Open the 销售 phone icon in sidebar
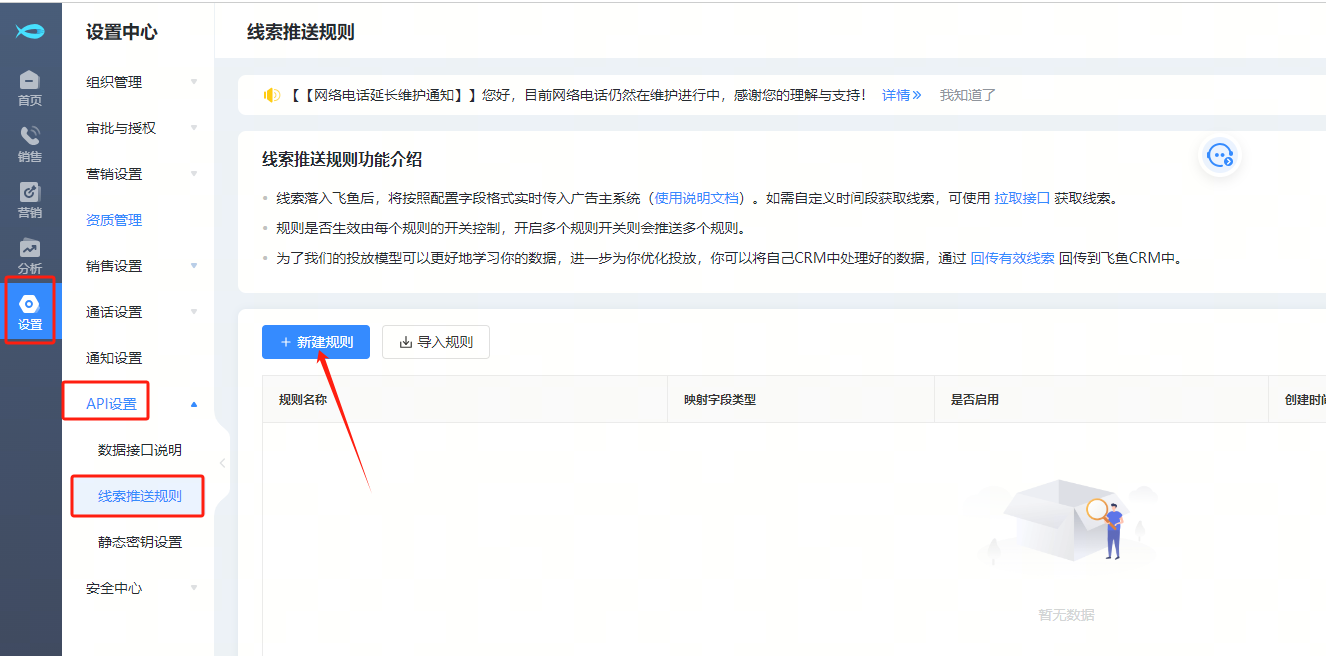The height and width of the screenshot is (656, 1326). point(30,143)
